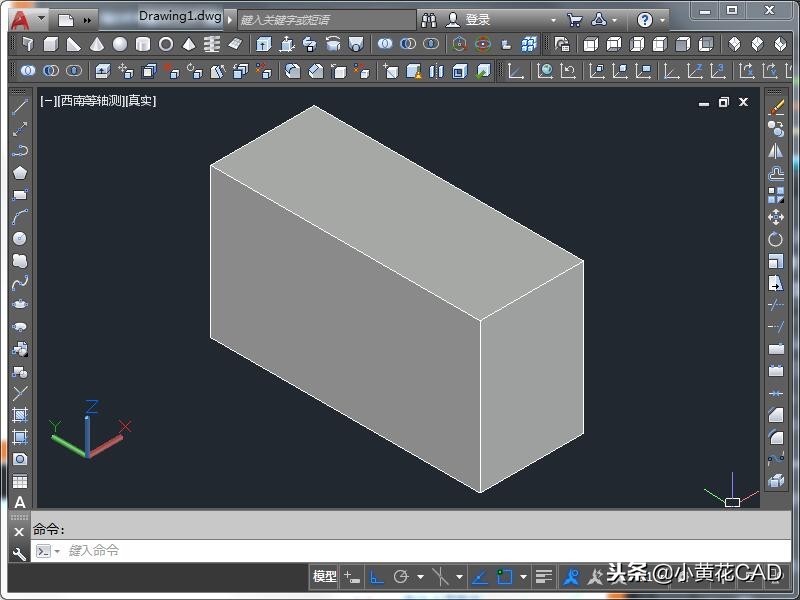This screenshot has height=600, width=800.
Task: Expand the Help dropdown arrow
Action: tap(663, 19)
